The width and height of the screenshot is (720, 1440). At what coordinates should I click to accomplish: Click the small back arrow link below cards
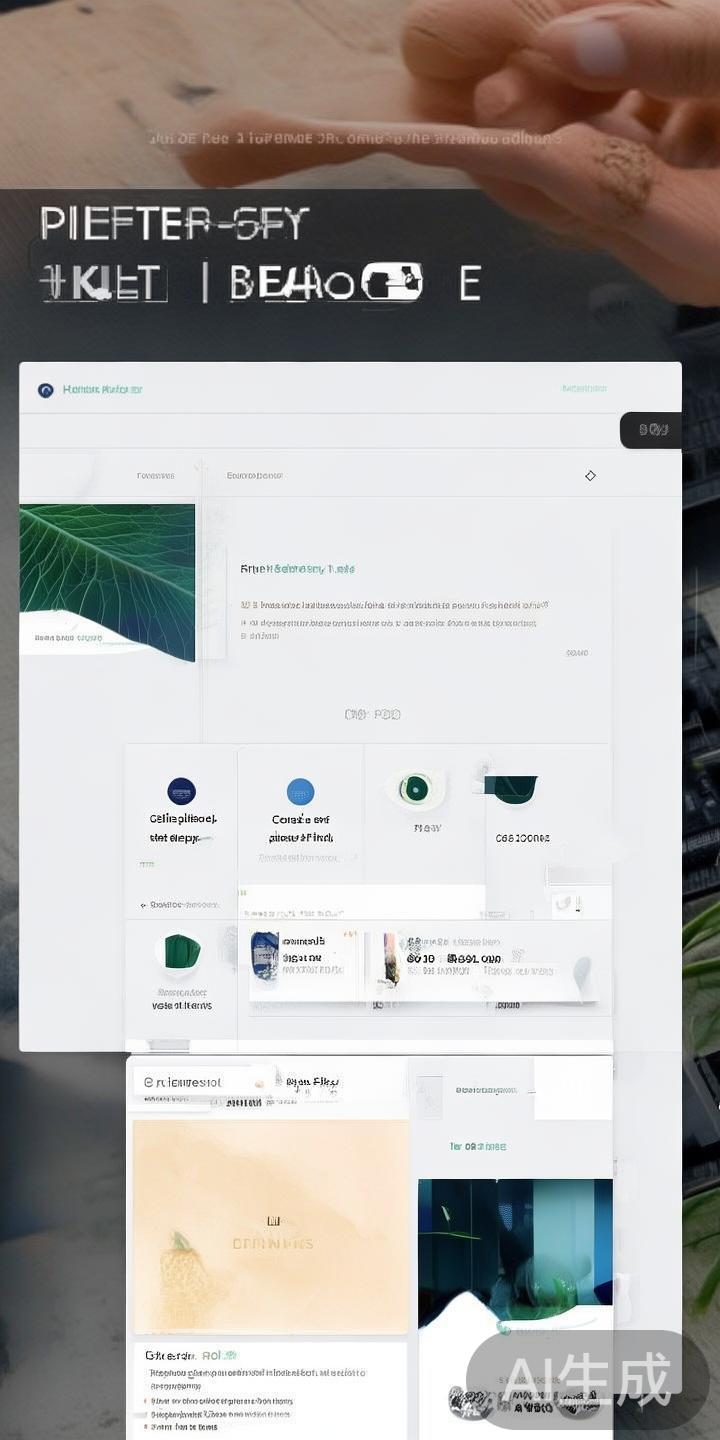179,905
